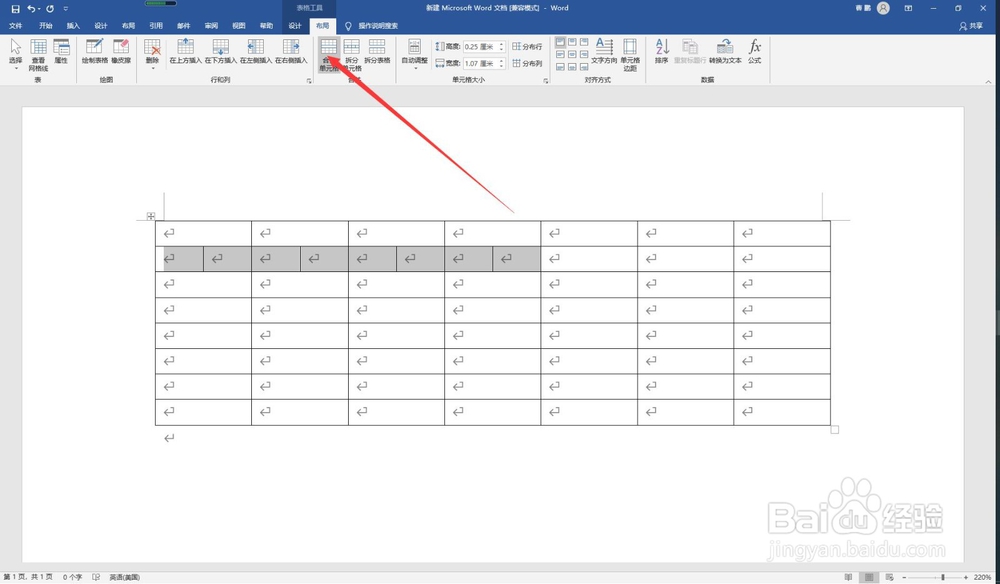This screenshot has height=584, width=1000.
Task: Open the AutoFit (自动调整) dropdown
Action: pos(415,54)
